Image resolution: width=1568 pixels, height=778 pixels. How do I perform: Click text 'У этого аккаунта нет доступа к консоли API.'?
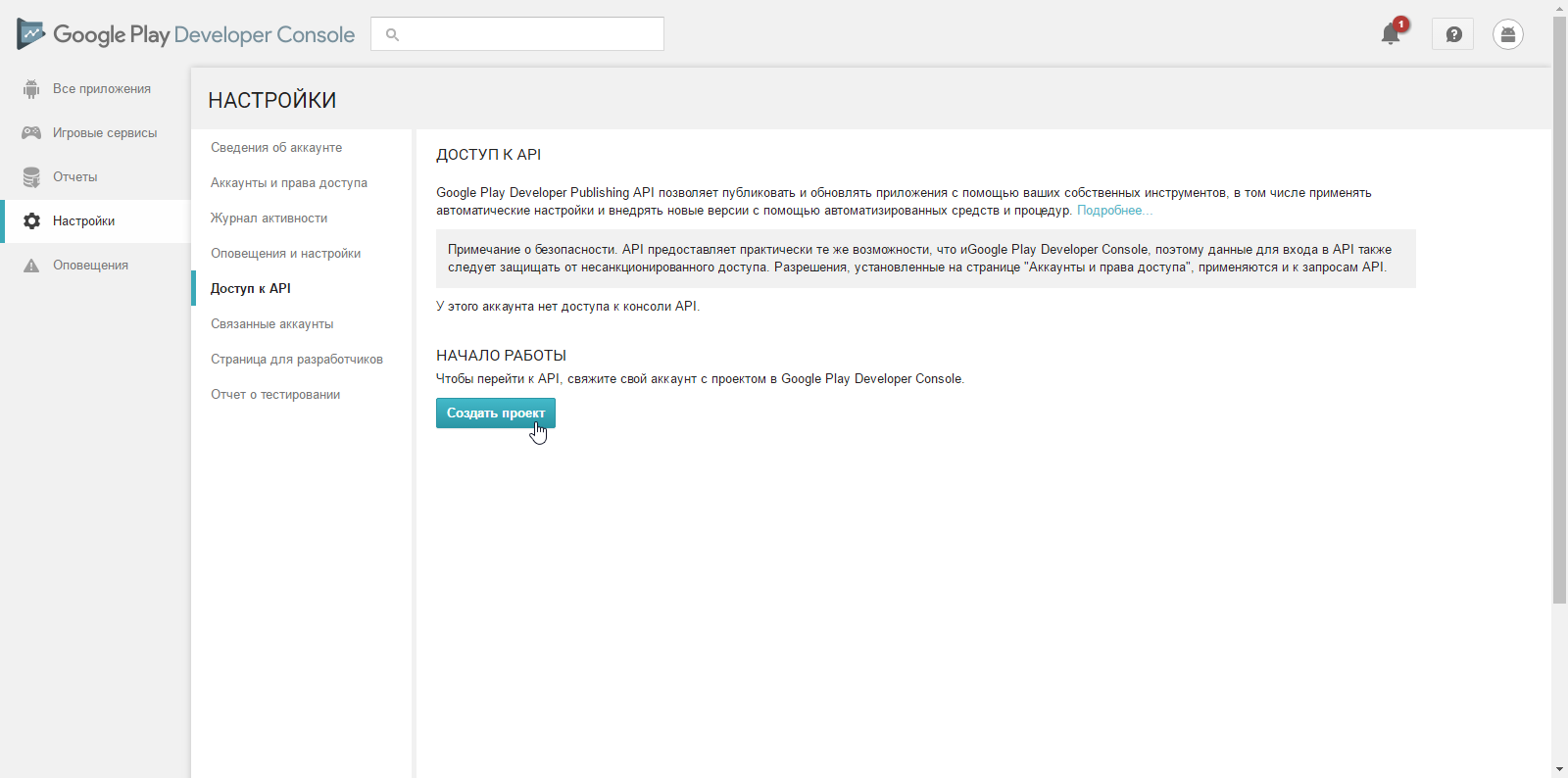click(x=567, y=307)
